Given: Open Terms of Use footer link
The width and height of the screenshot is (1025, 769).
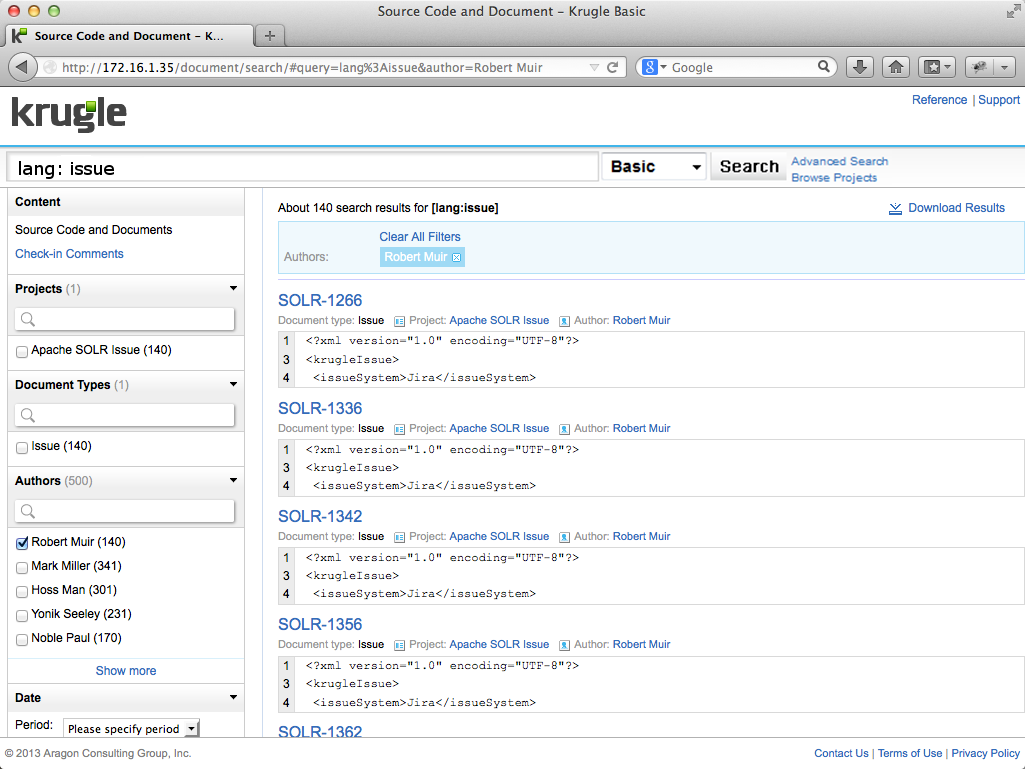Looking at the screenshot, I should coord(910,753).
